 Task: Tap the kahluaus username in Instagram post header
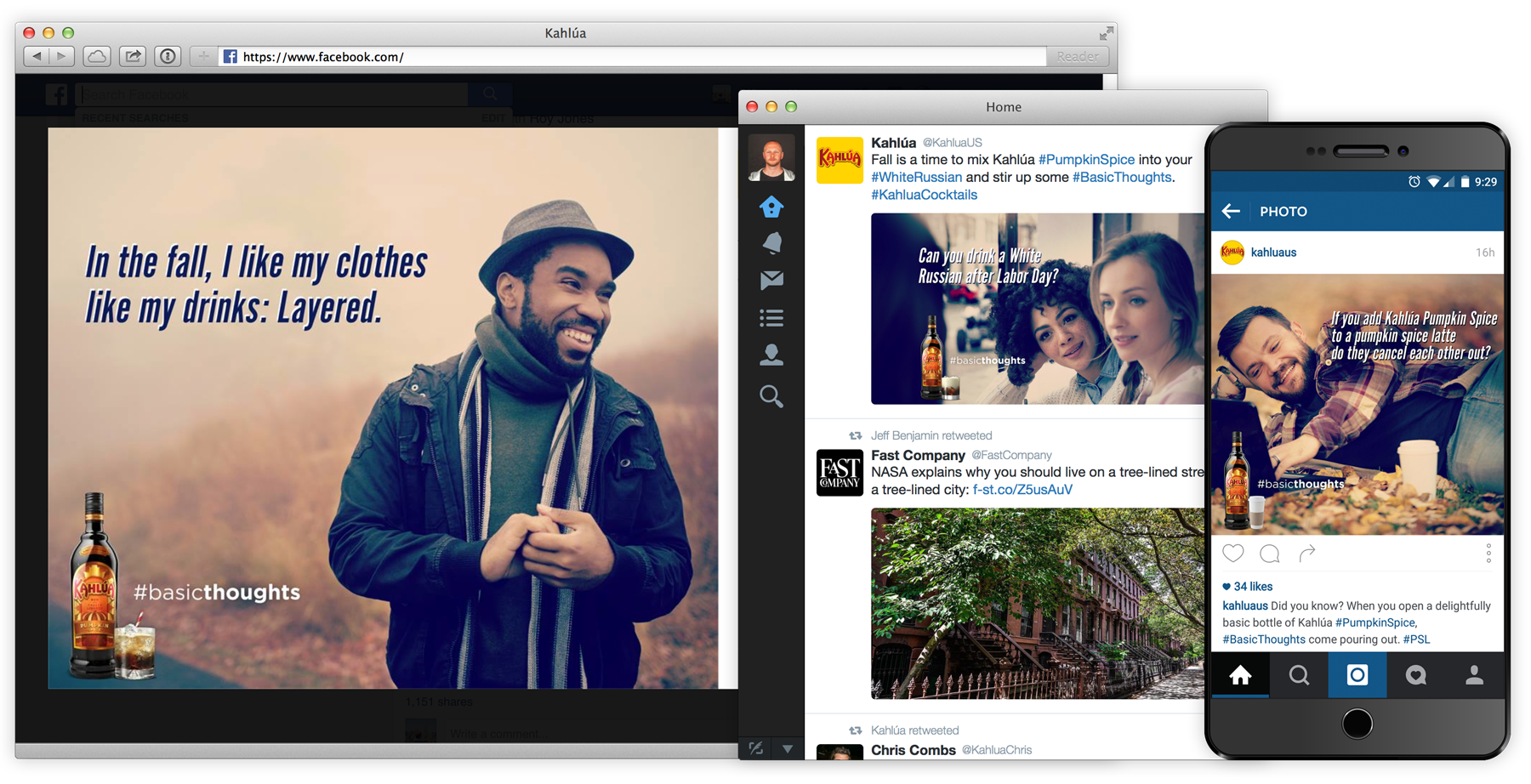[1273, 253]
